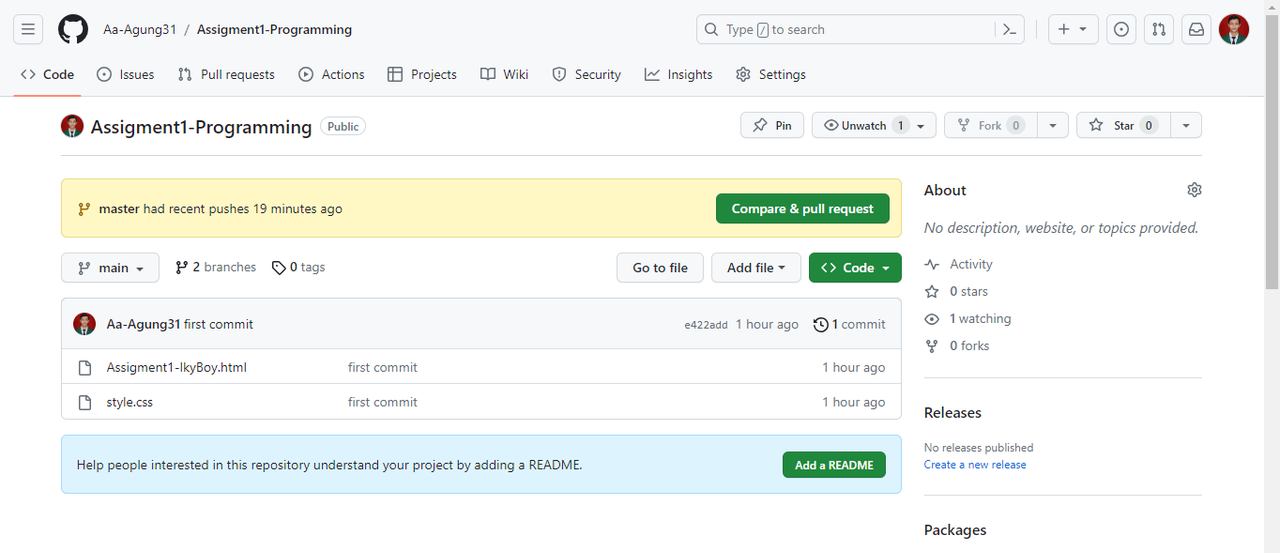Click the Go to file button
The width and height of the screenshot is (1280, 553).
(660, 267)
